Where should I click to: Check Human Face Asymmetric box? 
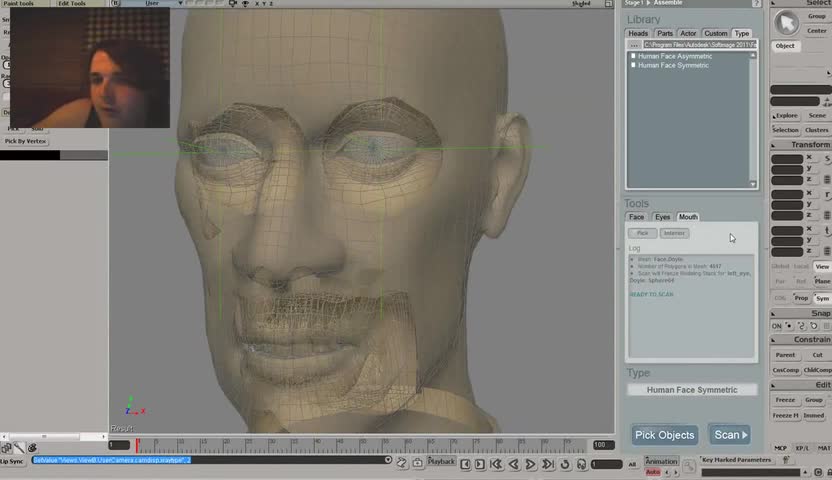[x=633, y=56]
